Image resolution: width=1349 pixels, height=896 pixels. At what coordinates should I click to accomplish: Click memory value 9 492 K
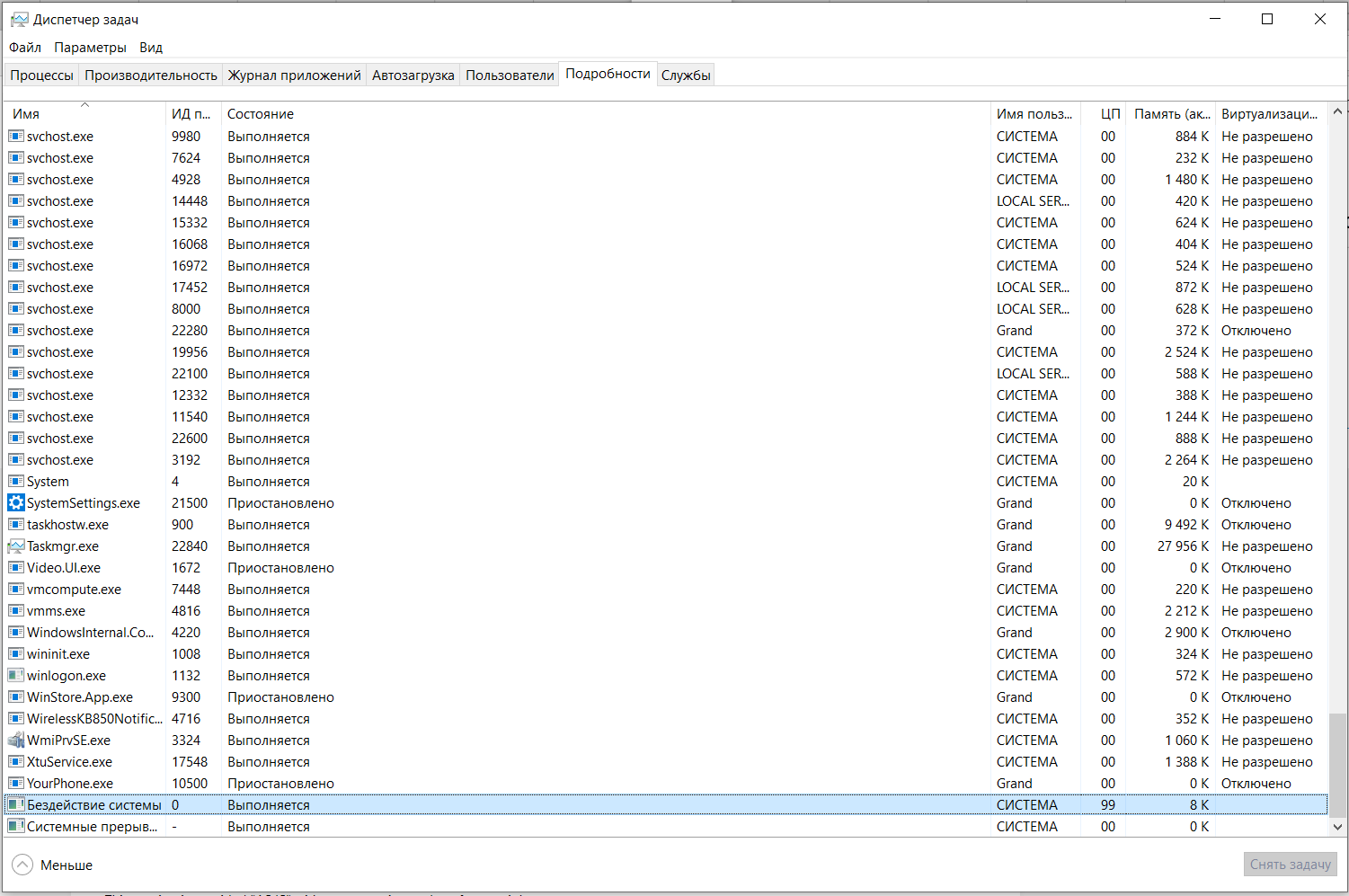pos(1186,525)
